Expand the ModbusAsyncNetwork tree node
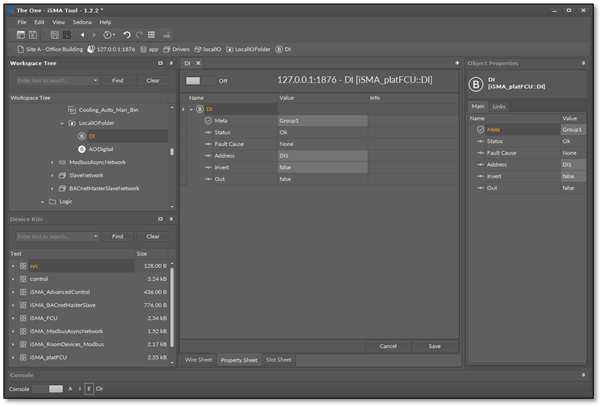Viewport: 602px width, 407px height. pyautogui.click(x=52, y=161)
